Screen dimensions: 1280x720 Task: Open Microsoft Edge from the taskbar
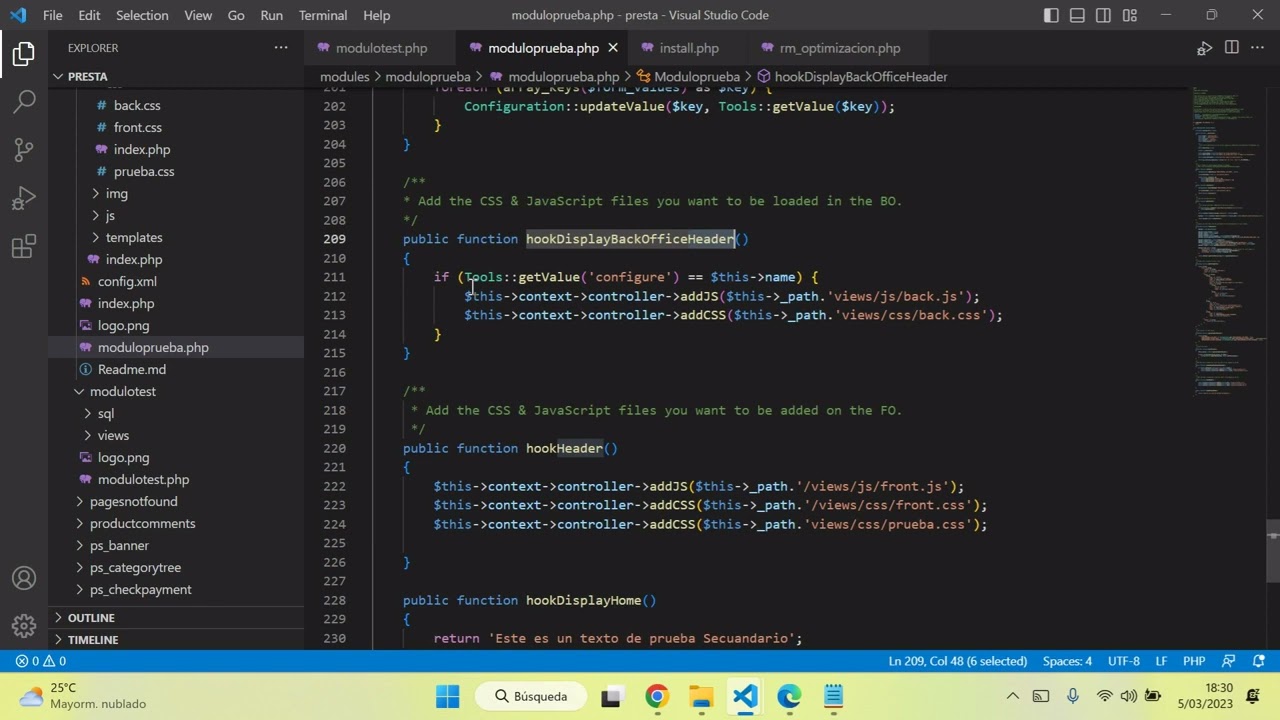coord(789,696)
